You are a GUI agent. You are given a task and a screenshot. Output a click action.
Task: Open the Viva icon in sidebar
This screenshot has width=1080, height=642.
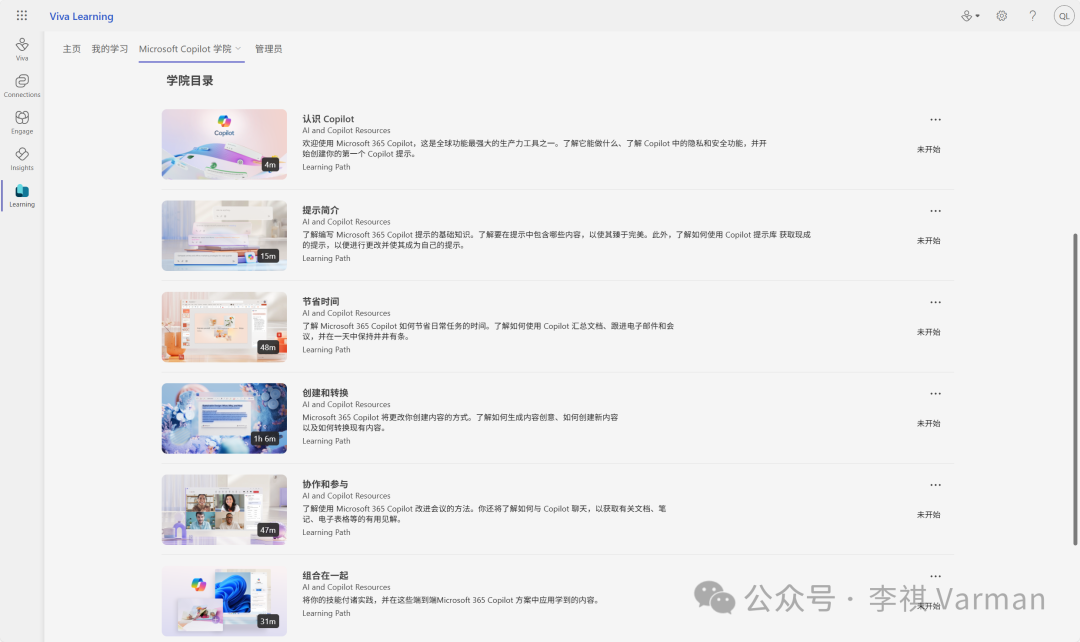click(x=22, y=49)
